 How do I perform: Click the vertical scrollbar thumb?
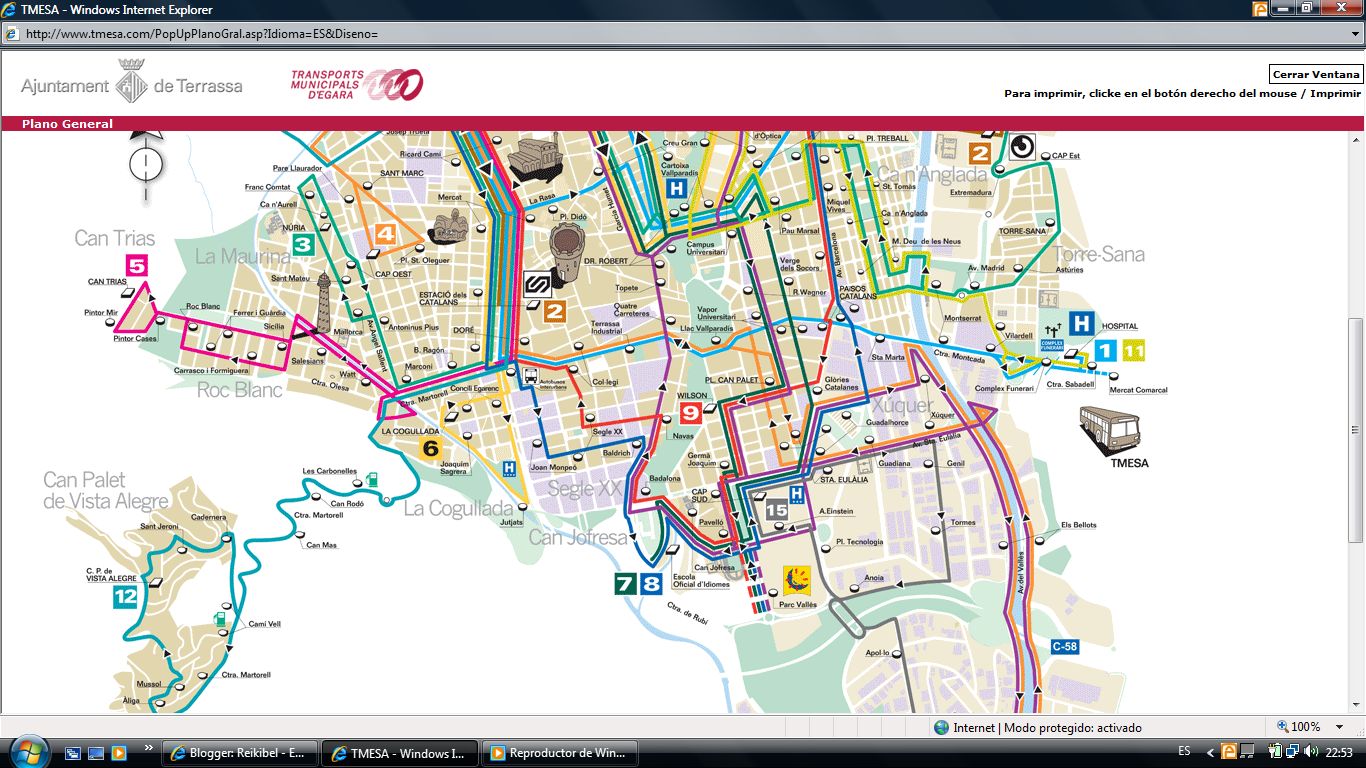[1356, 430]
